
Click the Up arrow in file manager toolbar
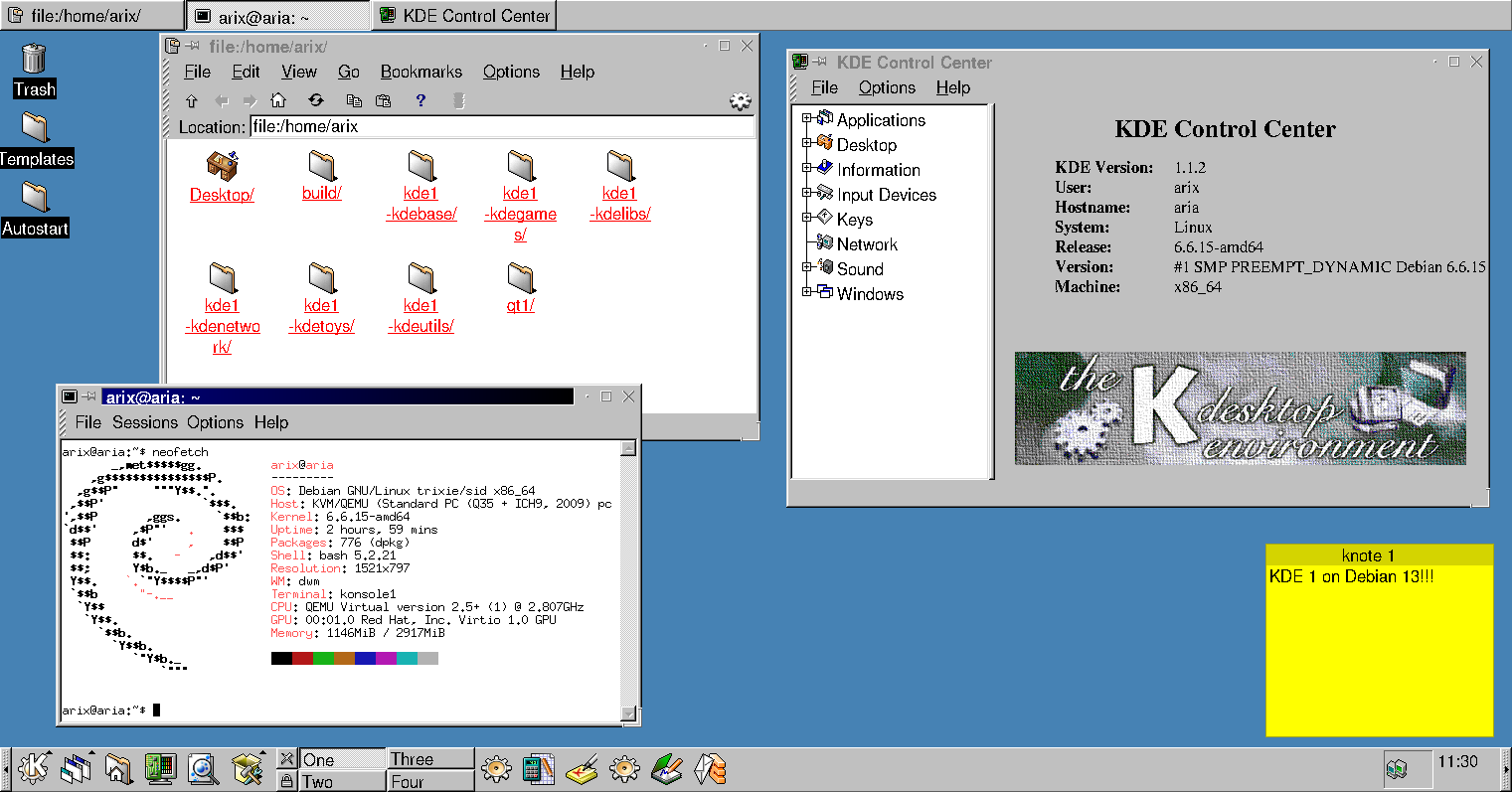(192, 100)
